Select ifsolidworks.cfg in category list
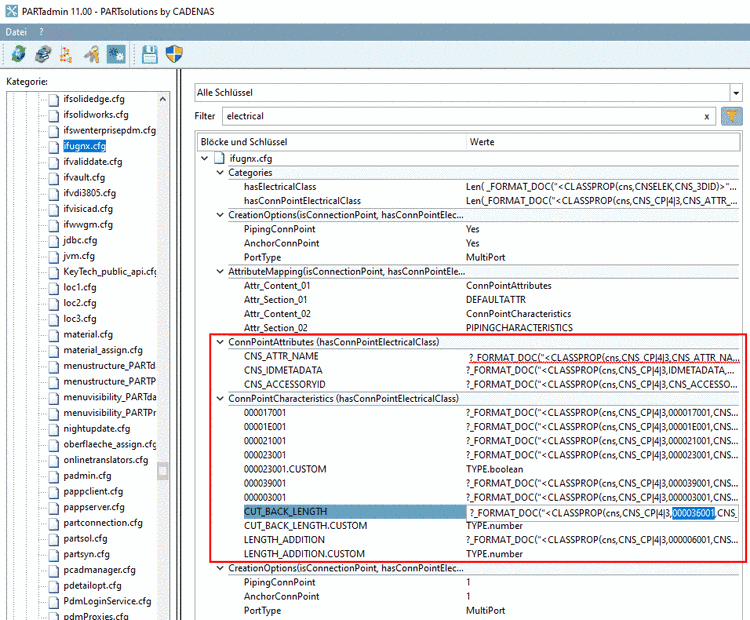Viewport: 750px width, 620px height. 95,115
